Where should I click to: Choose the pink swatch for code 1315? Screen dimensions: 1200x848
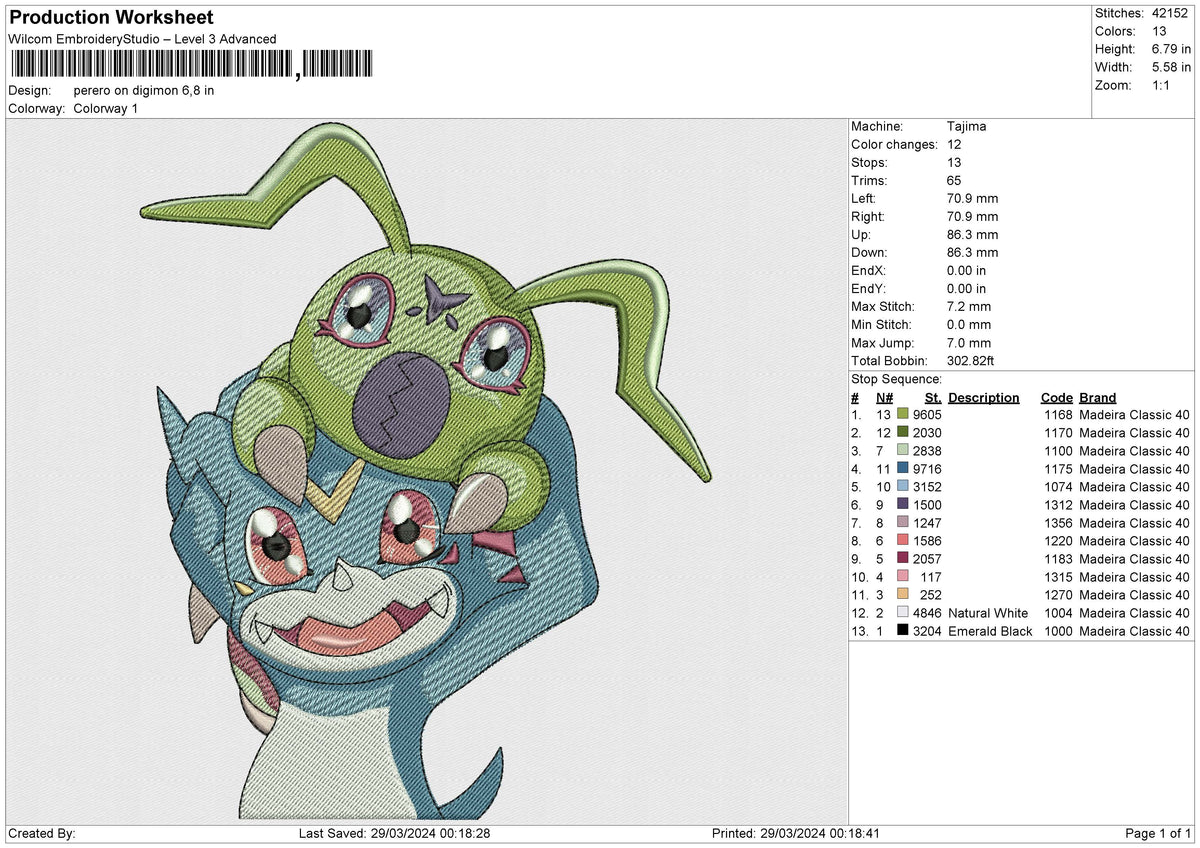(x=903, y=576)
